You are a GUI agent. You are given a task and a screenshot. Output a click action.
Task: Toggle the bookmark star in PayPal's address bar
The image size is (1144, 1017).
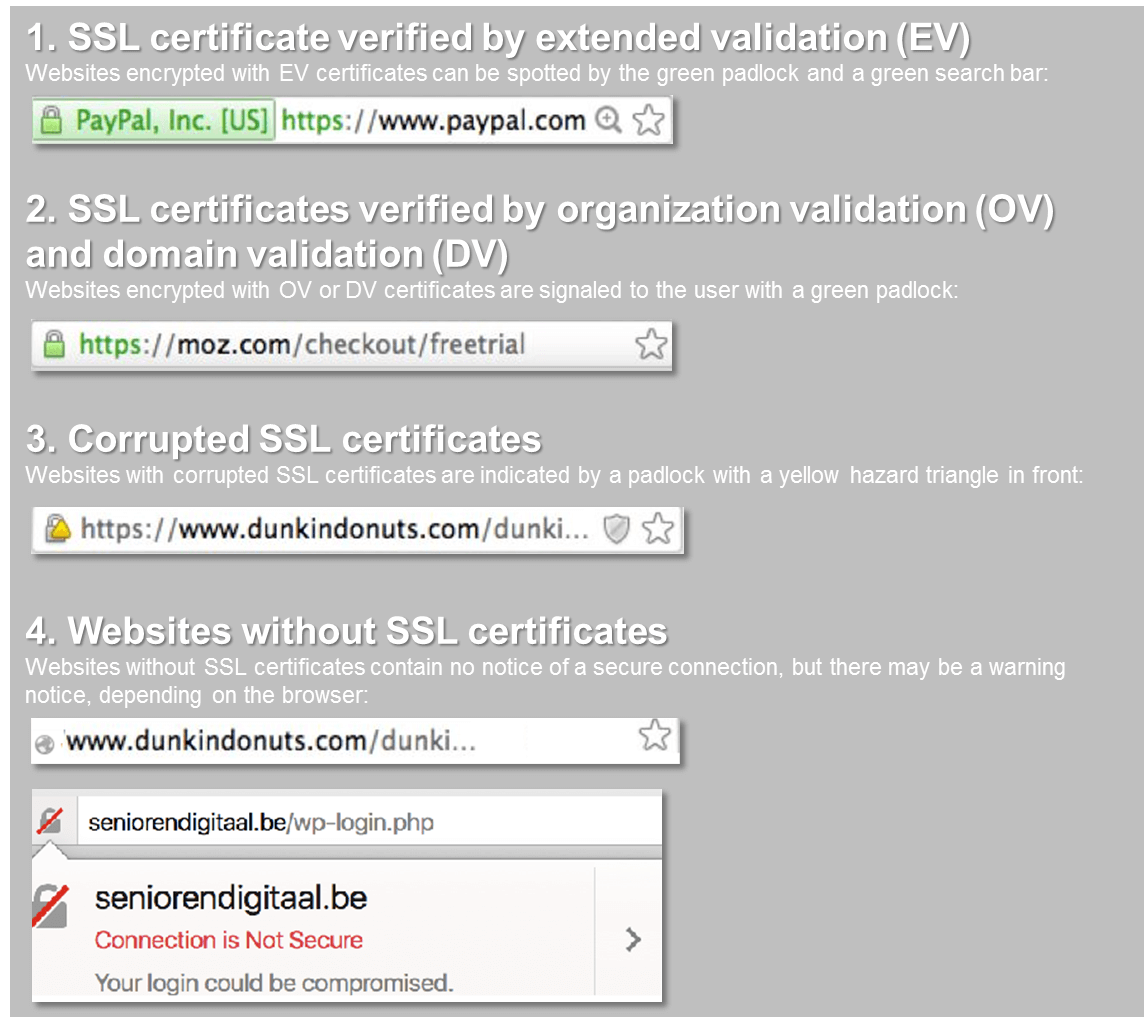pos(648,119)
